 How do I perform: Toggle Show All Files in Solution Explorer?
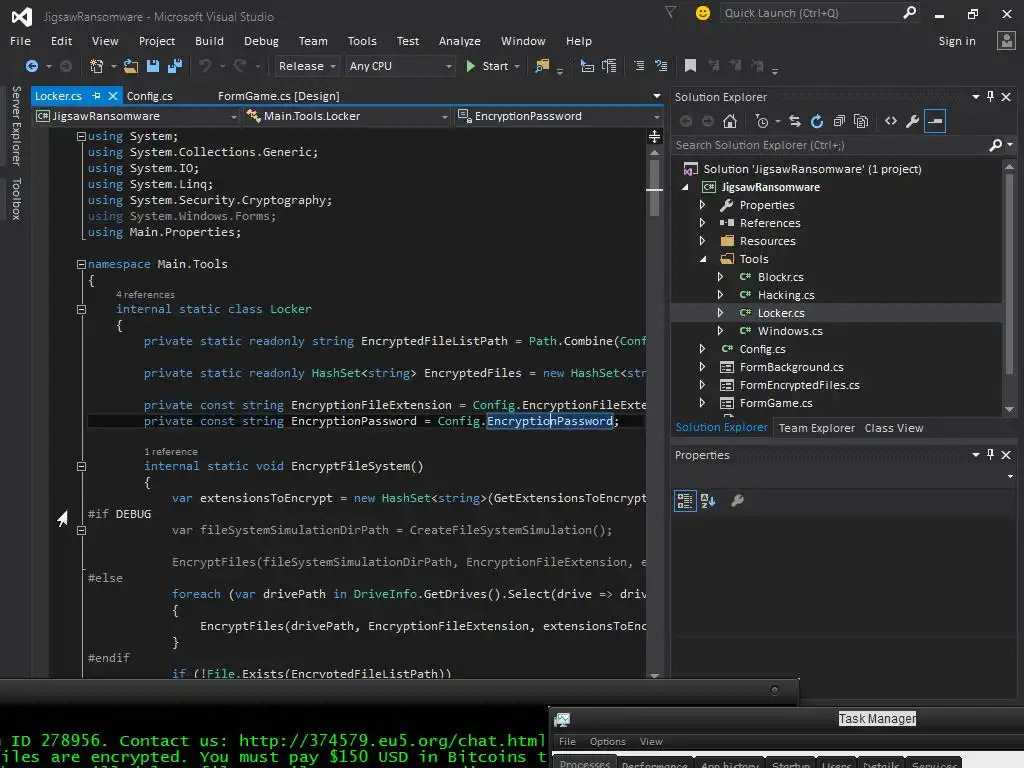pos(861,121)
